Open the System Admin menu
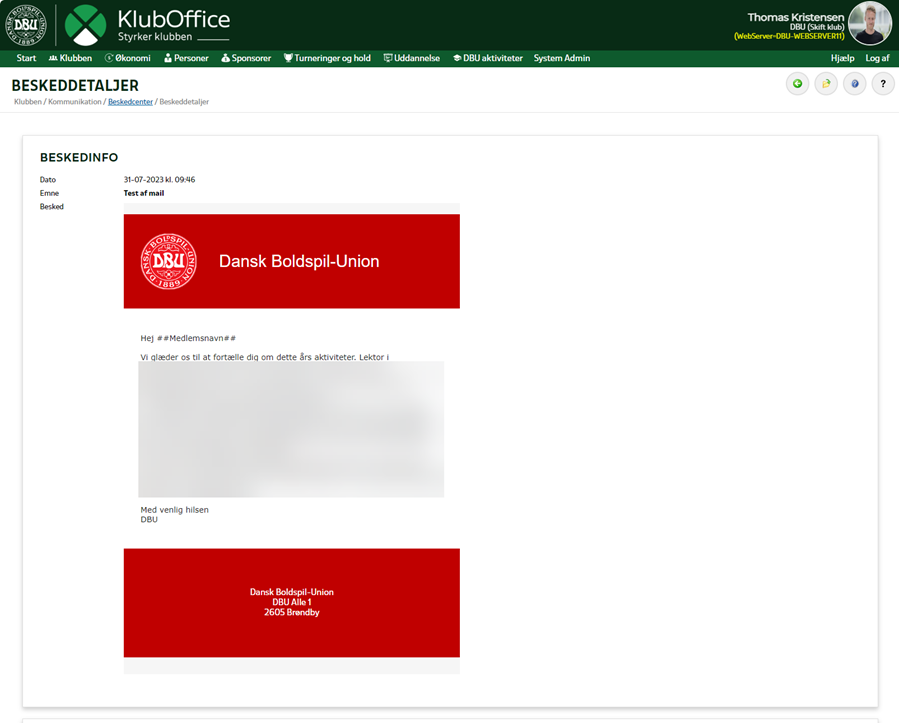 pos(562,58)
